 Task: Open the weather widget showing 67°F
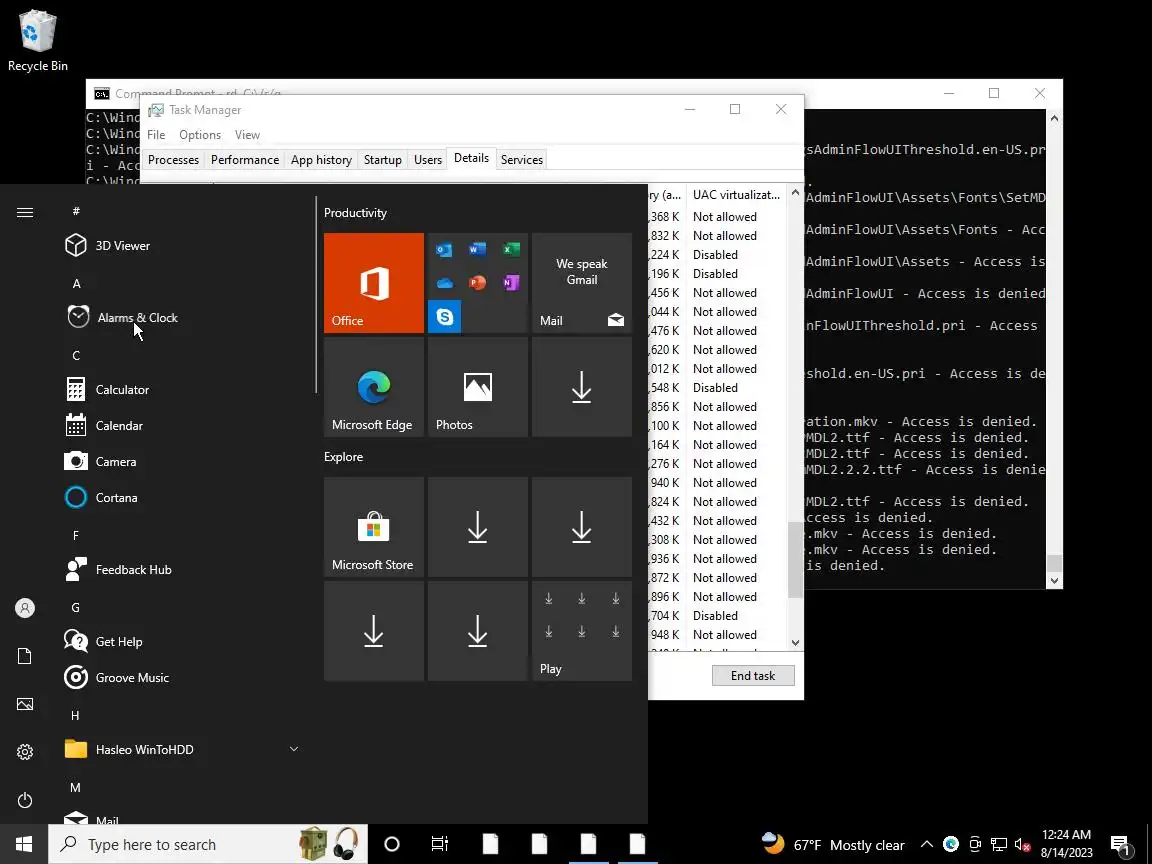point(834,844)
